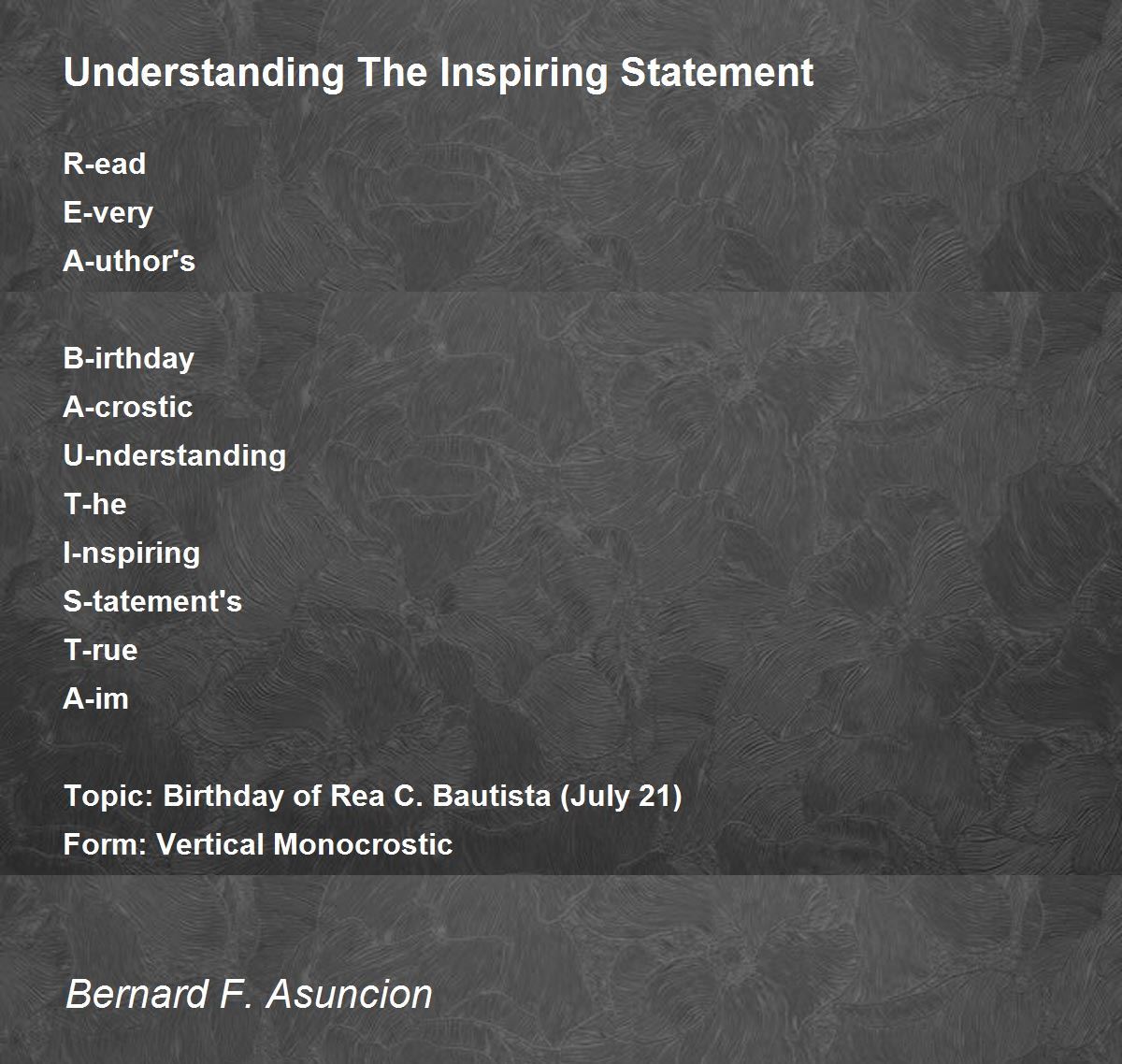The height and width of the screenshot is (1064, 1122).
Task: Click the Topic line about Rea C. Bautista
Action: [x=373, y=796]
